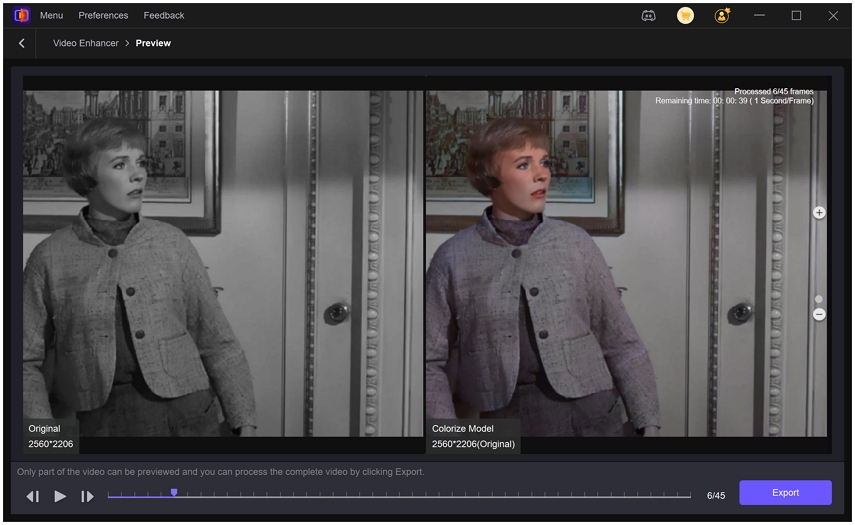Screen dimensions: 855x525
Task: Click the app logo icon
Action: [x=21, y=15]
